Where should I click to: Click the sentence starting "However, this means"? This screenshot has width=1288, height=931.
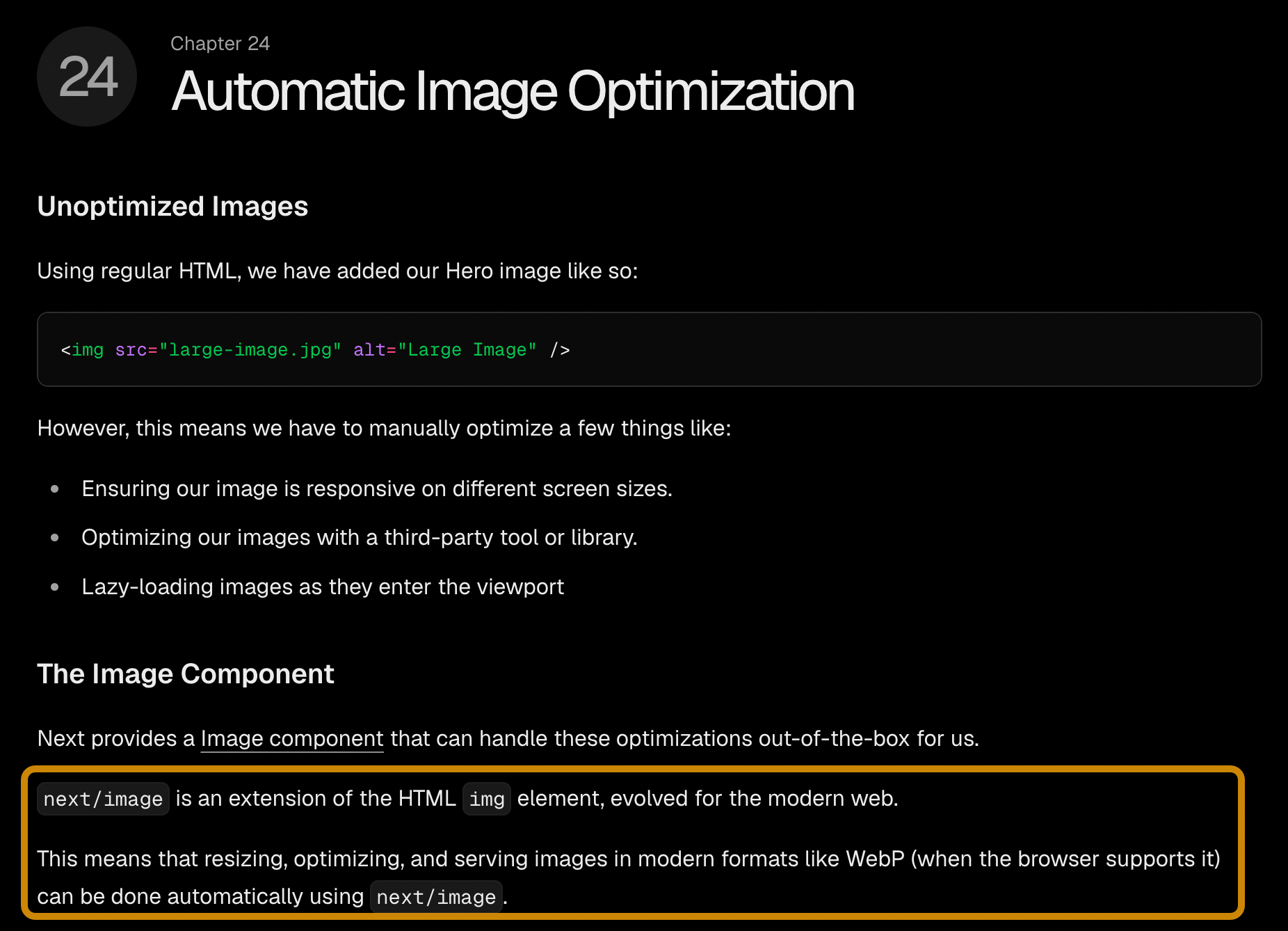(x=384, y=428)
